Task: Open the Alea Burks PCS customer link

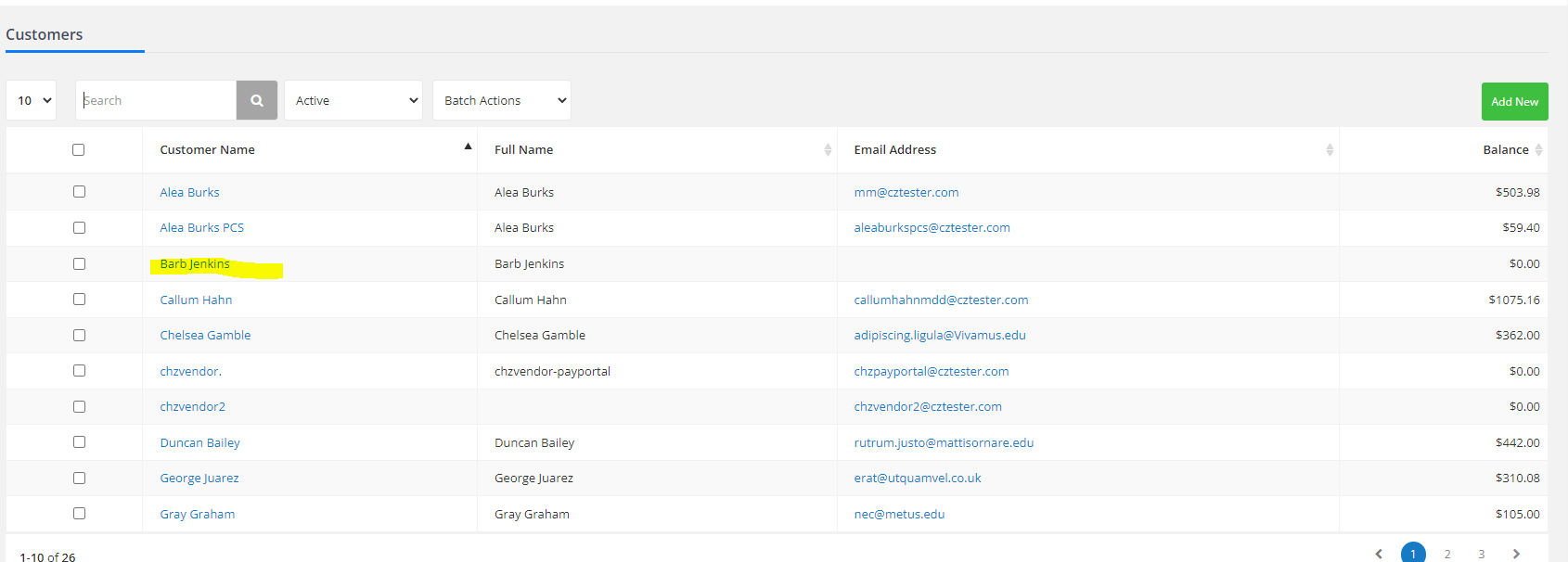Action: pyautogui.click(x=201, y=227)
